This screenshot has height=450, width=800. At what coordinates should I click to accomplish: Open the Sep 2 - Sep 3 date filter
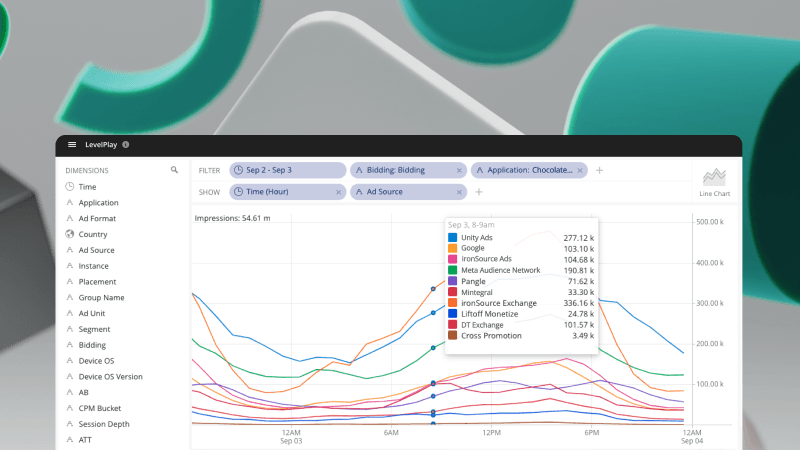pyautogui.click(x=282, y=171)
